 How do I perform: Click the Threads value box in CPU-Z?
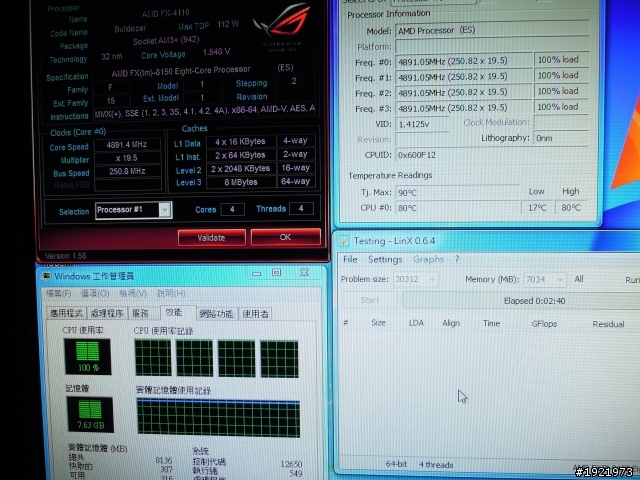301,209
